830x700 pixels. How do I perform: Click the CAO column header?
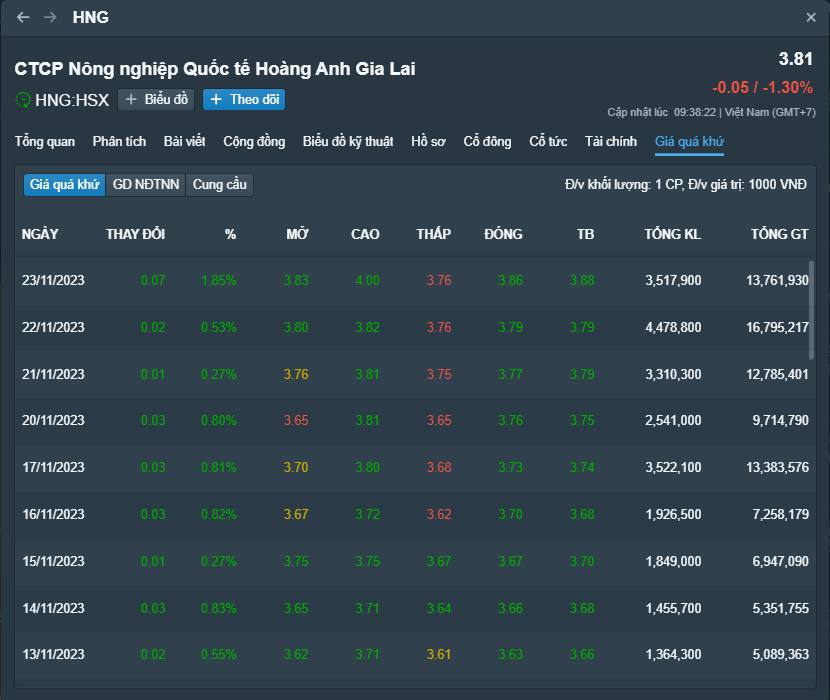pyautogui.click(x=365, y=234)
